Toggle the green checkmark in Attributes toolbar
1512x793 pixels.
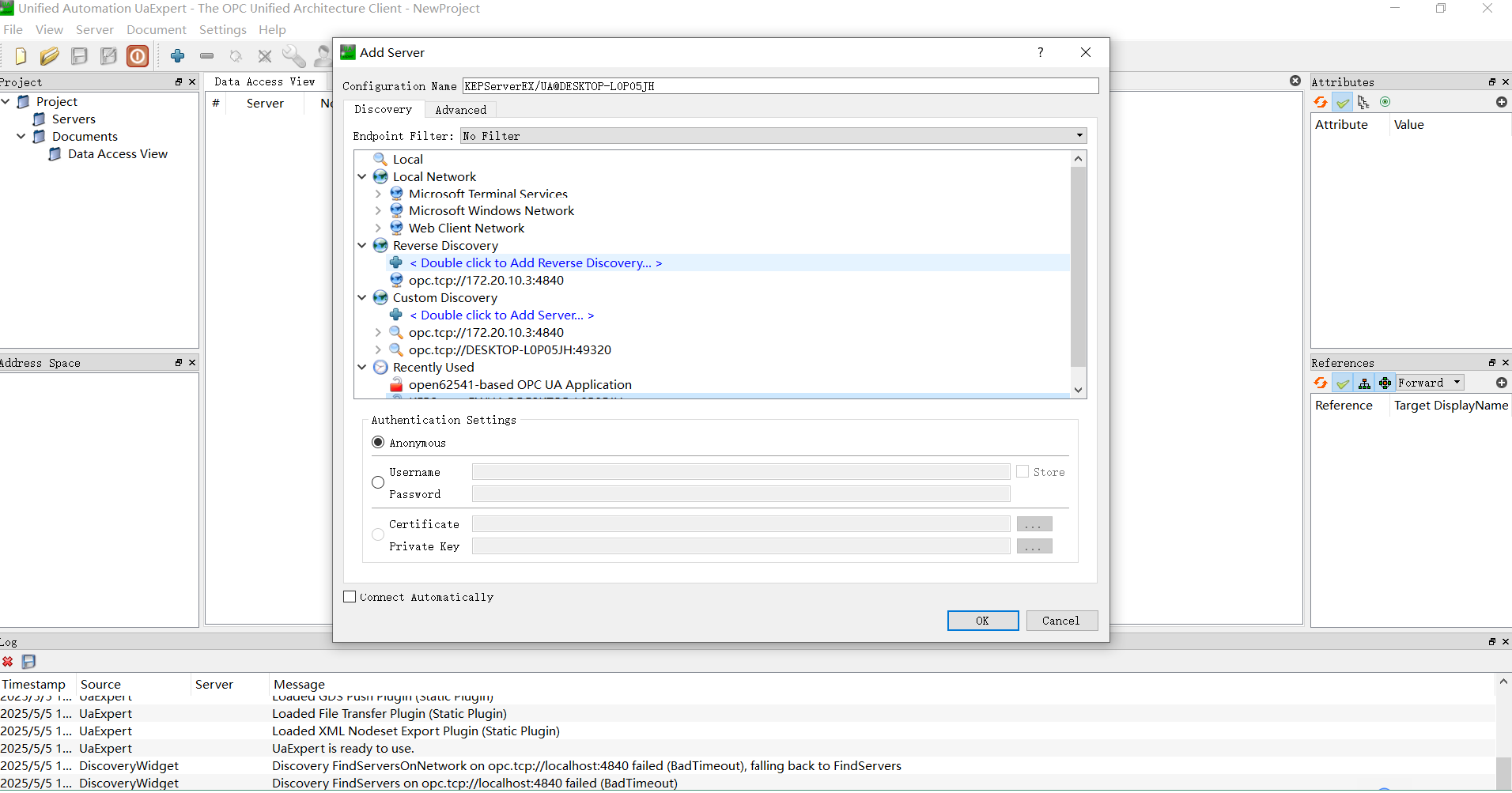1343,102
